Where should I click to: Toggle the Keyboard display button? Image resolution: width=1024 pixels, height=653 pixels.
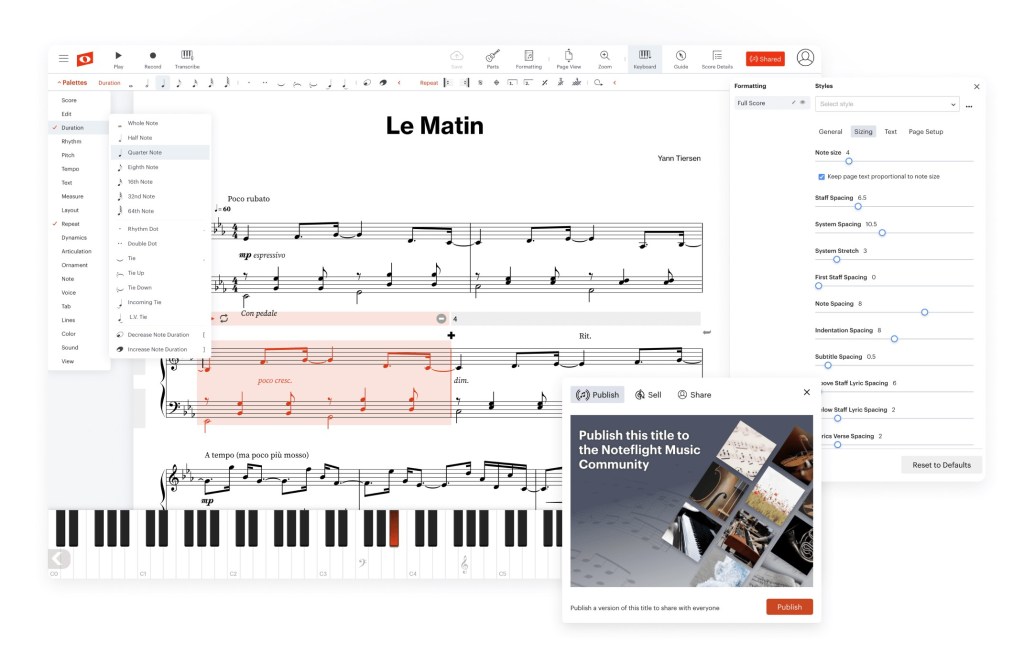point(643,57)
